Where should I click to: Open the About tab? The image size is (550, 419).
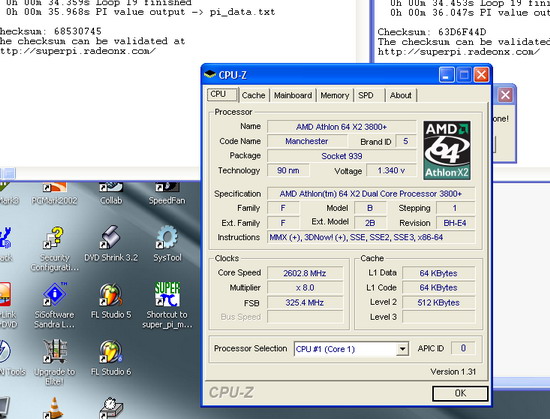(x=401, y=95)
